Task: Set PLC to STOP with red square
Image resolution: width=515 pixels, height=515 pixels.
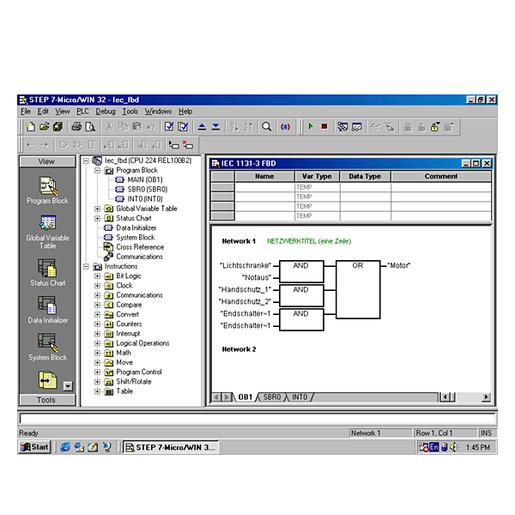Action: point(324,127)
